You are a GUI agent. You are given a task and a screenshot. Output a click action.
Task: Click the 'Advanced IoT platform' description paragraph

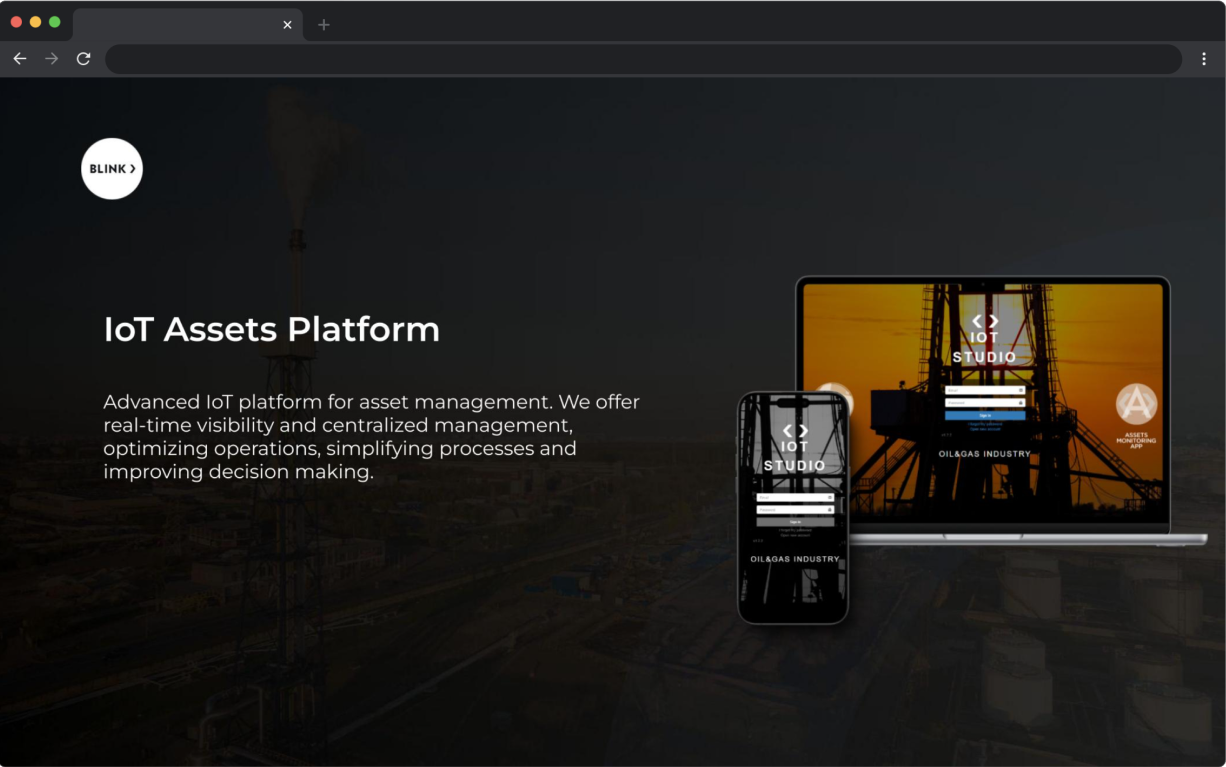[371, 436]
